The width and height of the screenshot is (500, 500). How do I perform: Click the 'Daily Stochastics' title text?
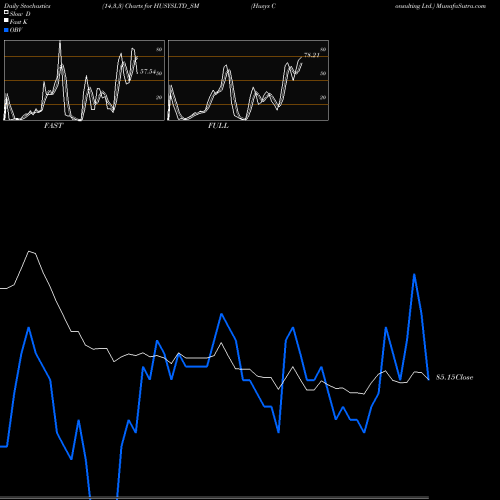click(27, 6)
